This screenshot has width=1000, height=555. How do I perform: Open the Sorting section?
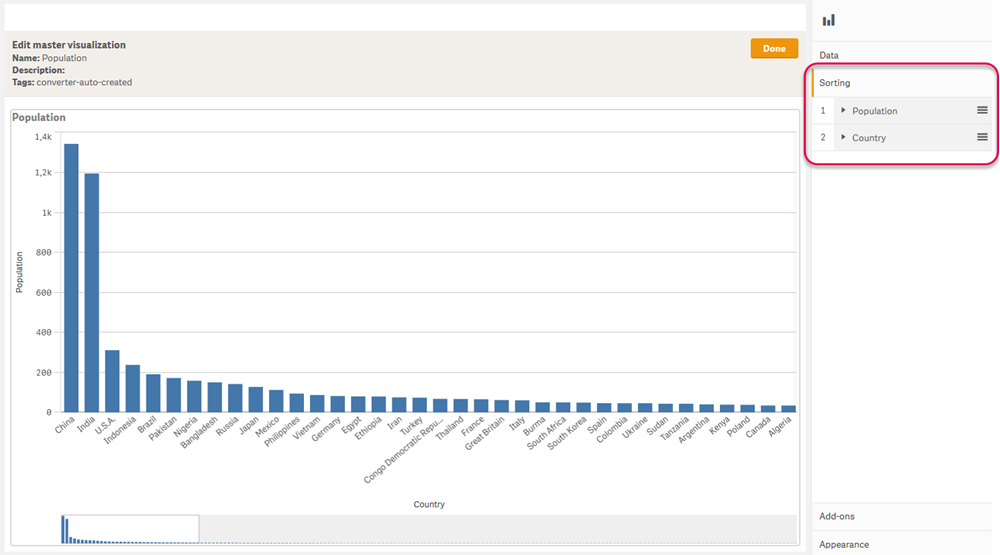902,83
